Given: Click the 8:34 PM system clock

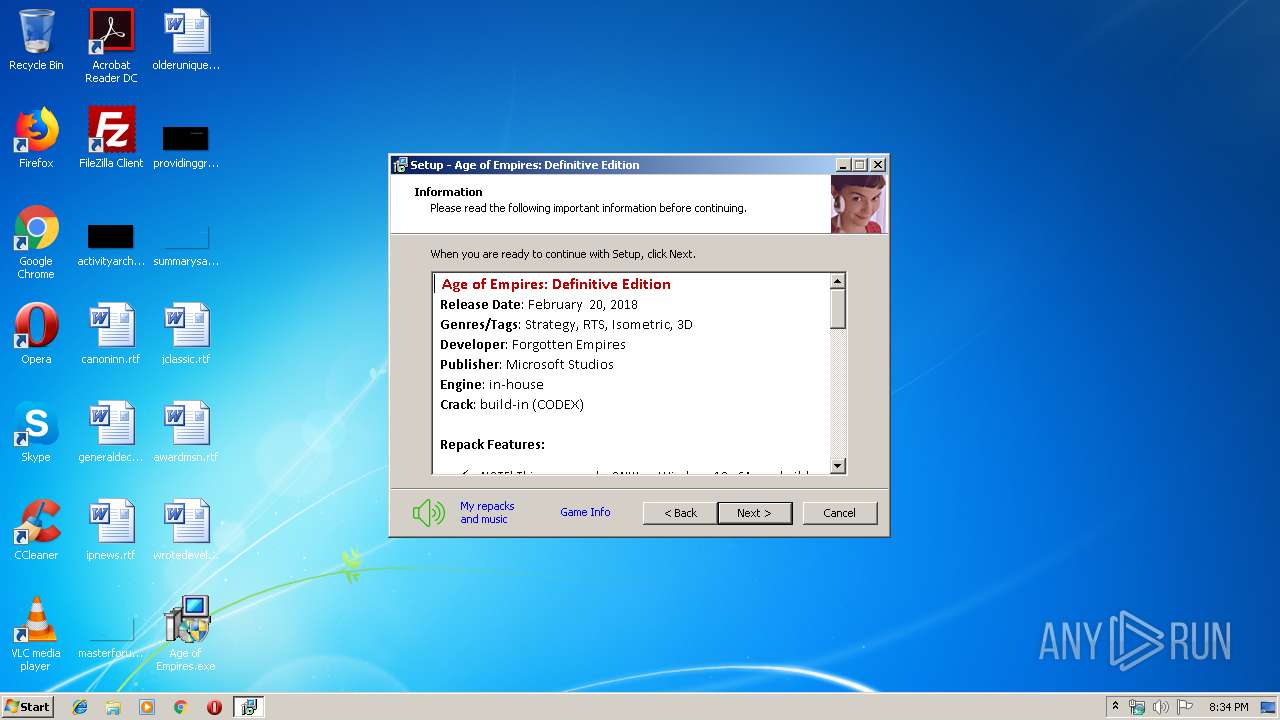Looking at the screenshot, I should [1228, 707].
